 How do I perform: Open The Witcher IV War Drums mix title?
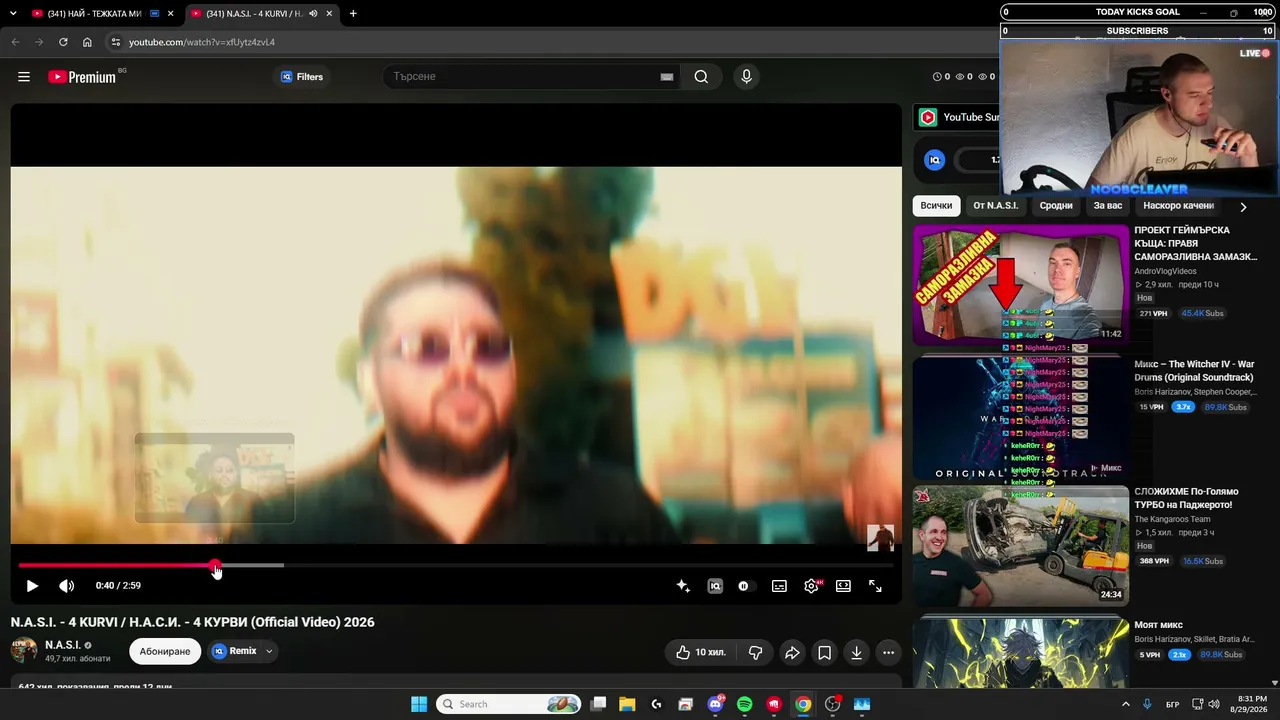click(x=1194, y=371)
